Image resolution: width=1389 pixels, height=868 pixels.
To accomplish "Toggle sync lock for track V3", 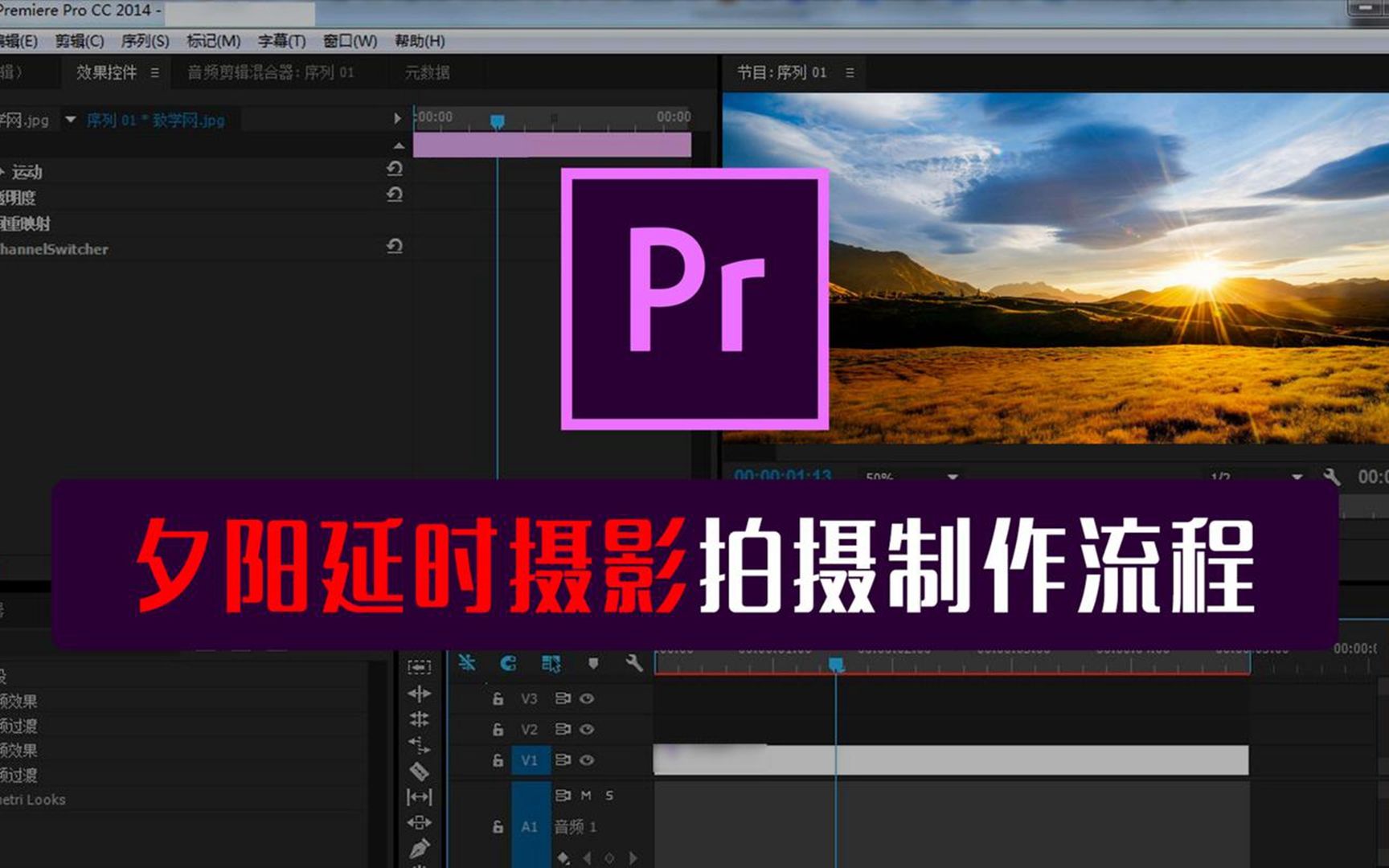I will (x=563, y=698).
